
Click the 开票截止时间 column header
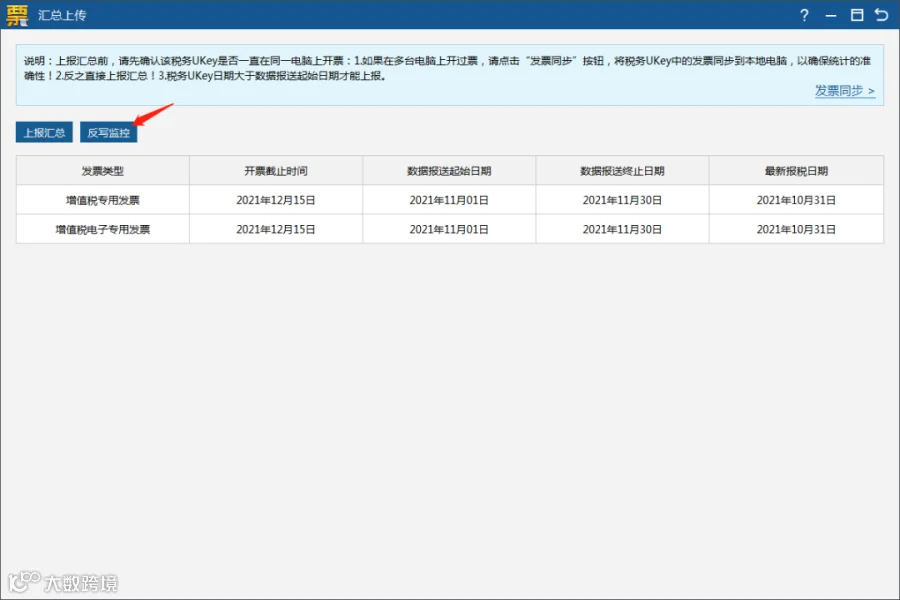point(276,171)
